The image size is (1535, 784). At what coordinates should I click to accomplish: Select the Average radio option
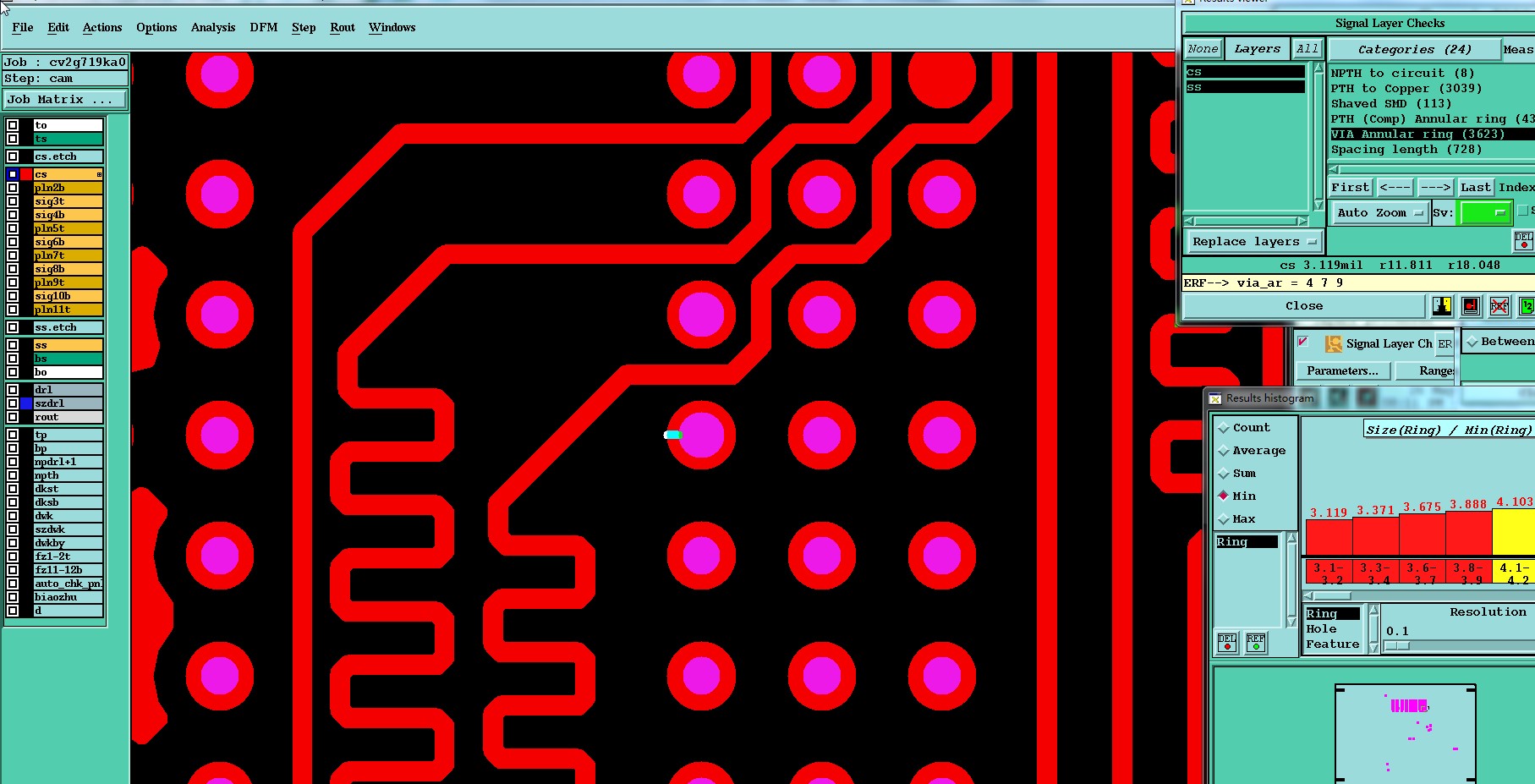[x=1224, y=451]
